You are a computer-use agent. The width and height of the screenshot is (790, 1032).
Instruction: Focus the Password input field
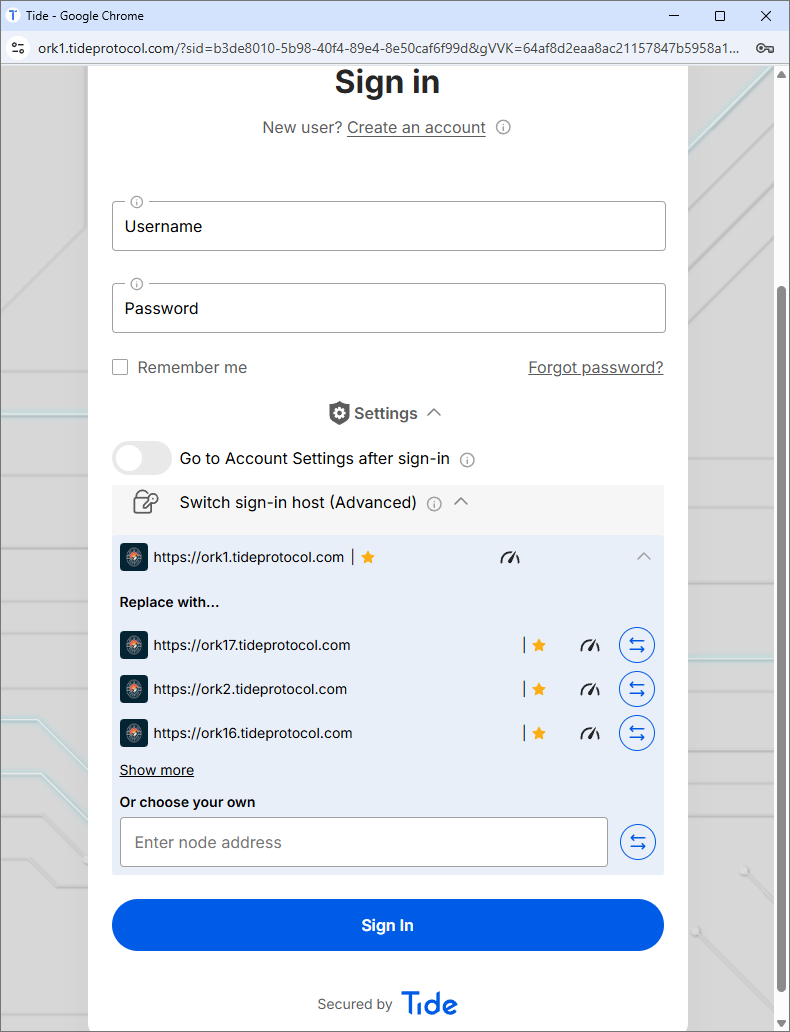389,308
